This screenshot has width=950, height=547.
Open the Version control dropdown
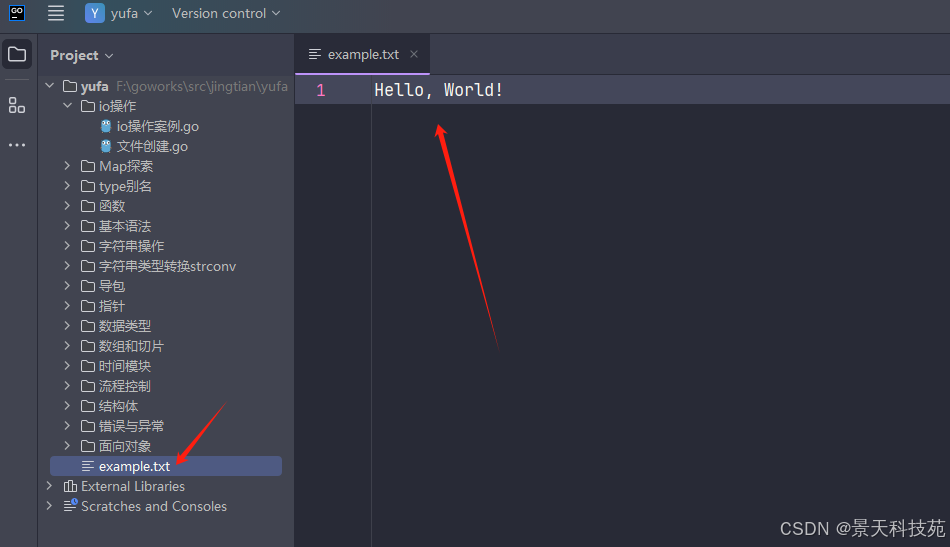tap(225, 13)
